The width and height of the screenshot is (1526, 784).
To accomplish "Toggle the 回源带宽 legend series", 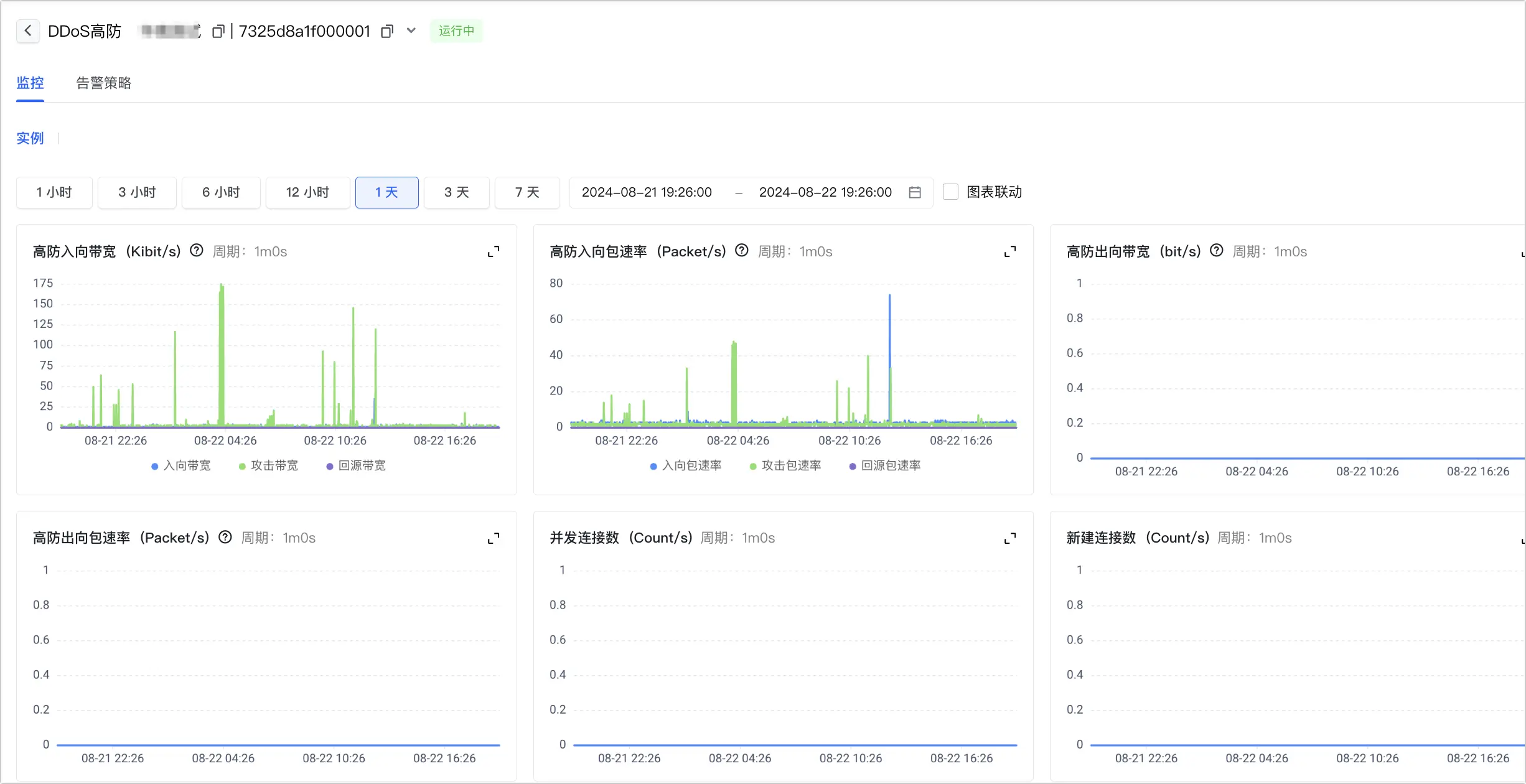I will coord(356,466).
